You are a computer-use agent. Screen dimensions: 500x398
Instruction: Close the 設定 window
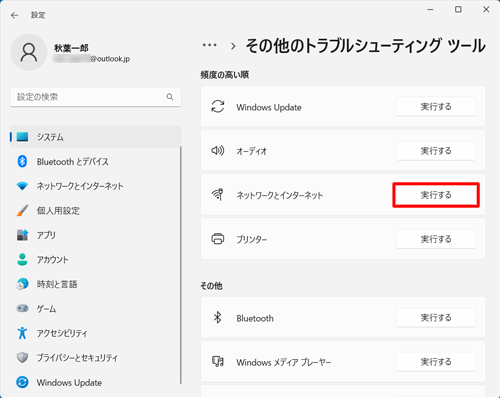(x=486, y=10)
